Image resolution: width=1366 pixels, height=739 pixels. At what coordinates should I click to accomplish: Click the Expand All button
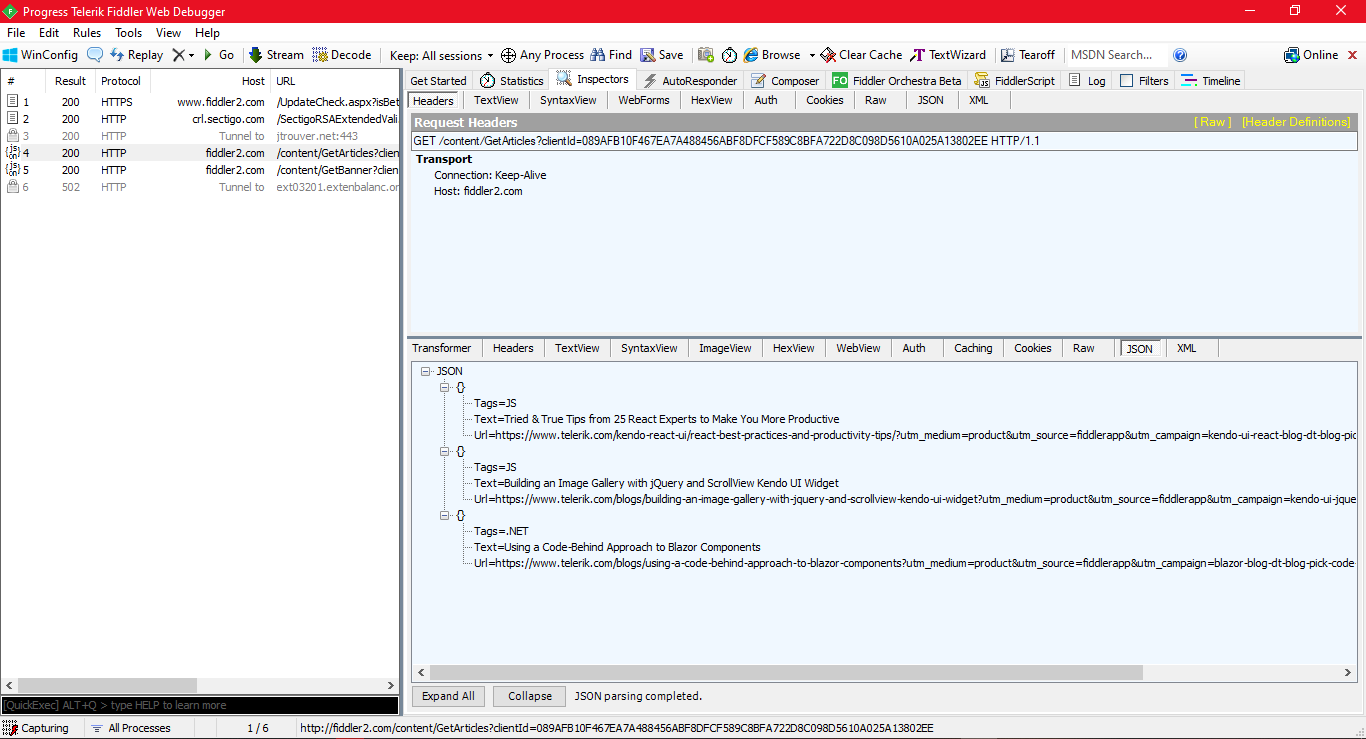(448, 696)
